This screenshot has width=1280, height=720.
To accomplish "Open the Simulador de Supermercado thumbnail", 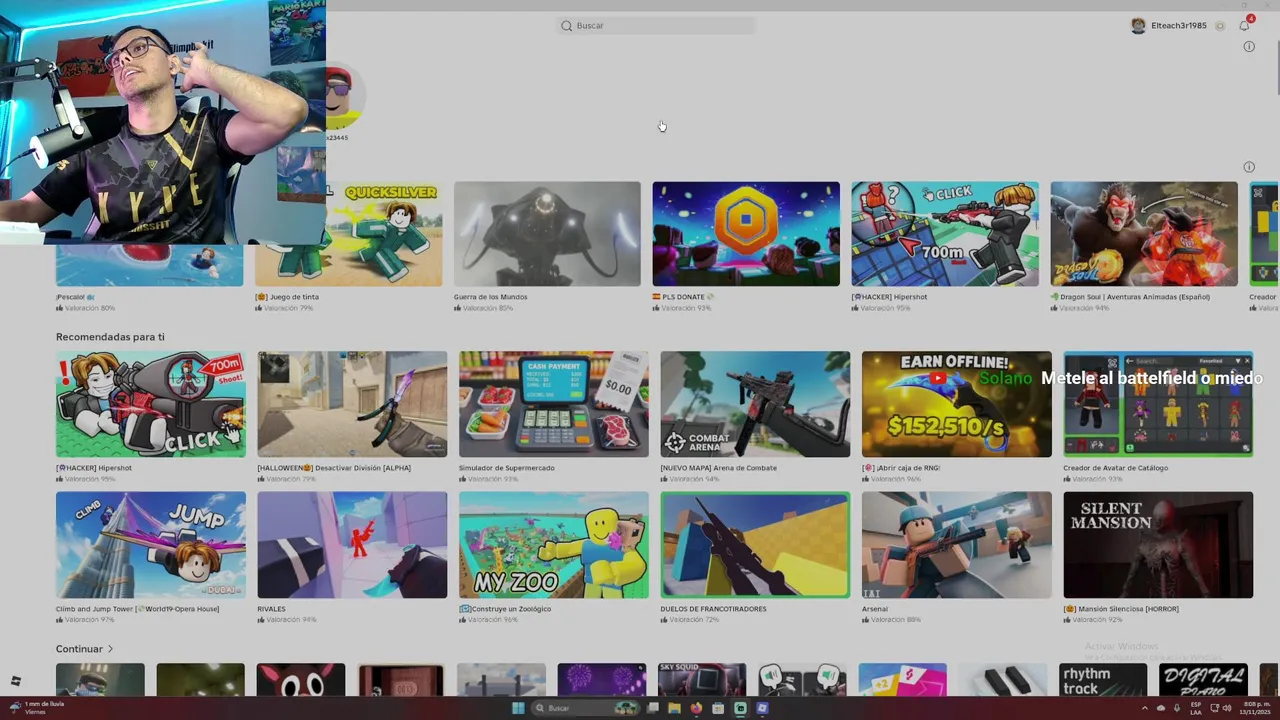I will click(554, 404).
